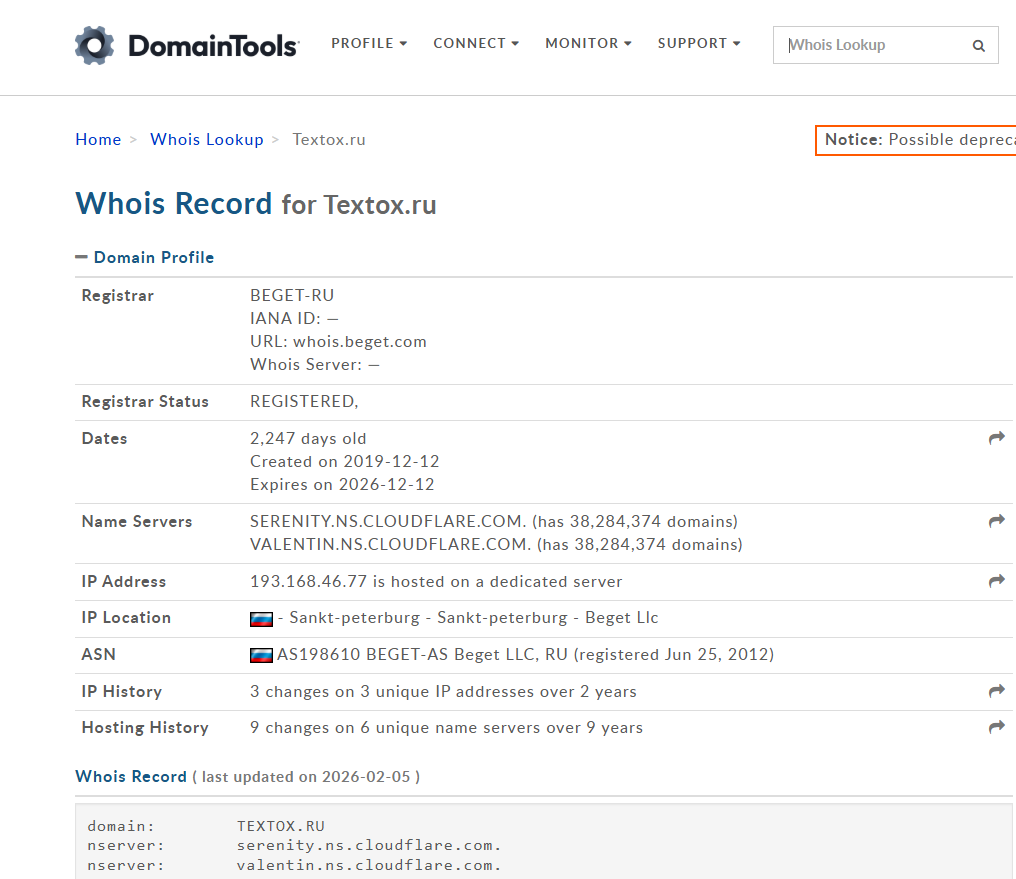Image resolution: width=1016 pixels, height=879 pixels.
Task: Click the Registrar row label
Action: [118, 296]
